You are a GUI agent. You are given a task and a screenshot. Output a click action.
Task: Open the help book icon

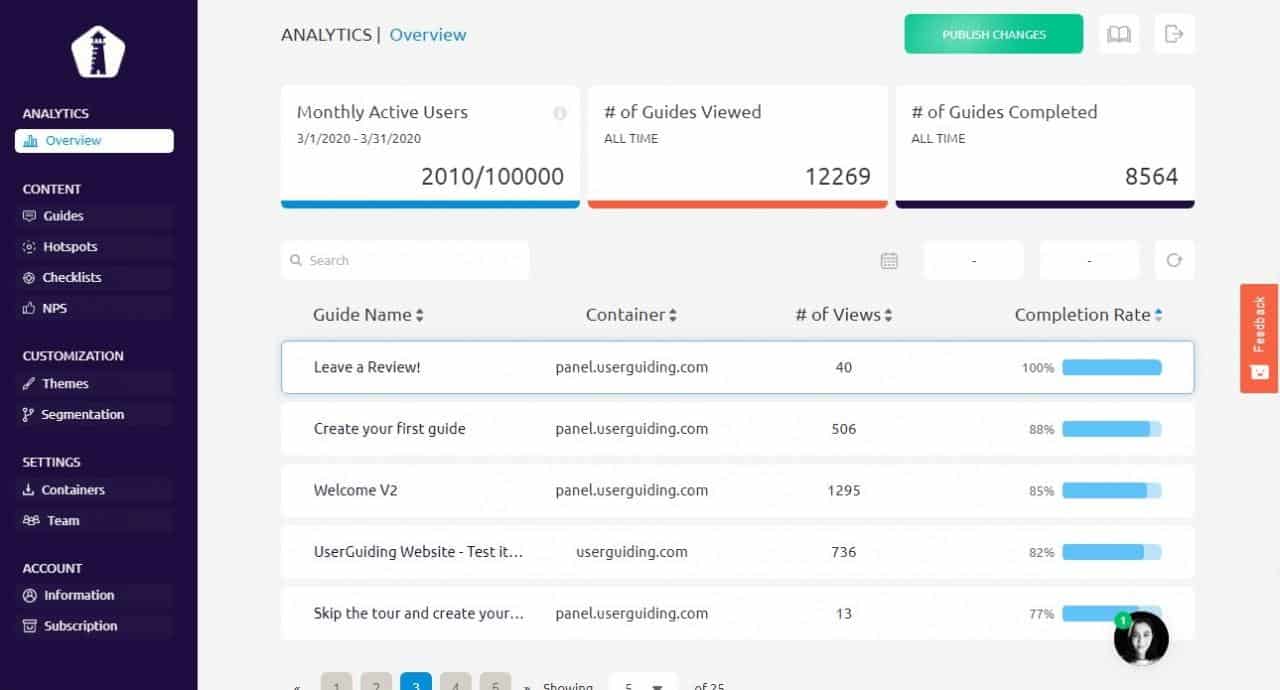[1119, 34]
